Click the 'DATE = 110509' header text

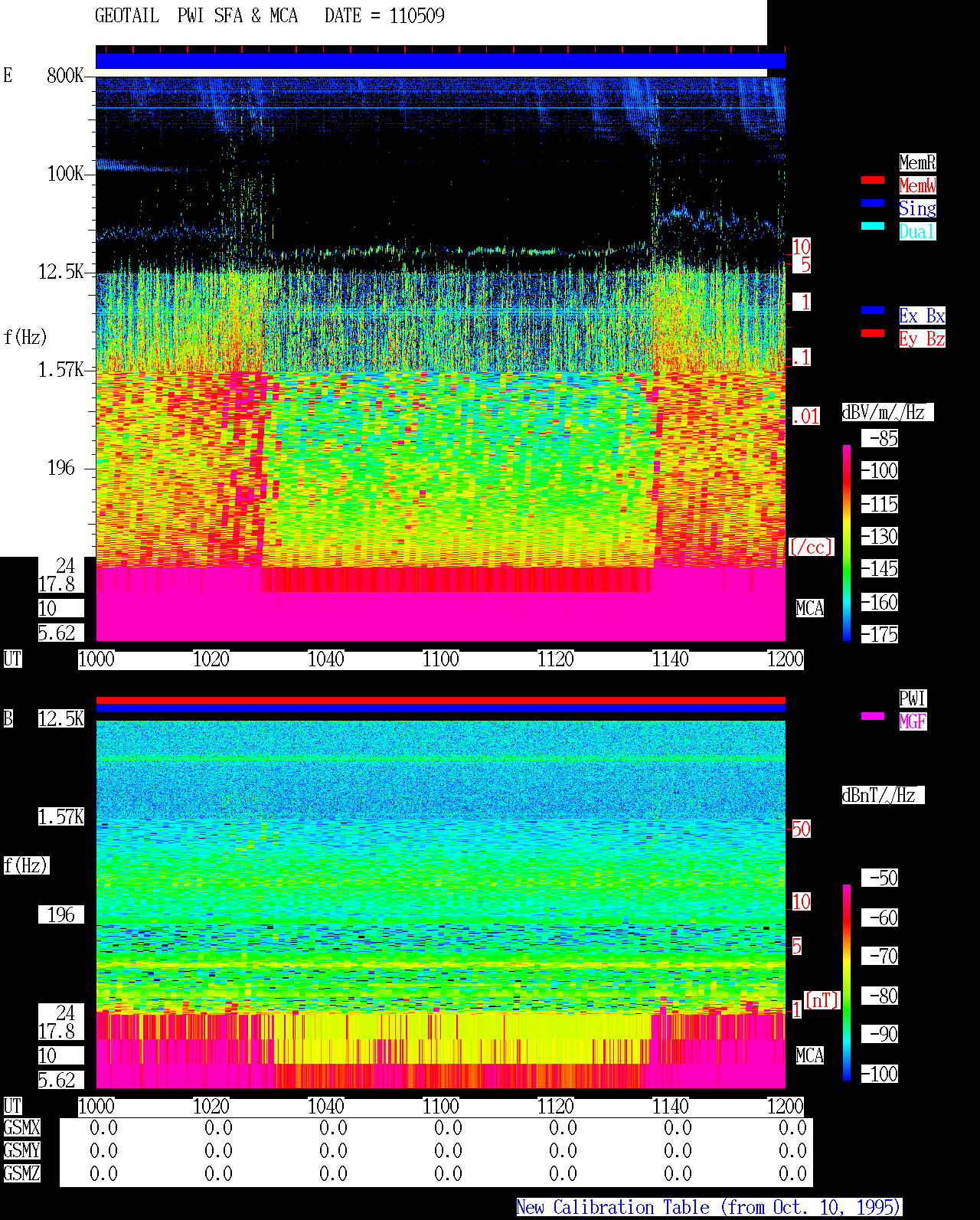384,15
